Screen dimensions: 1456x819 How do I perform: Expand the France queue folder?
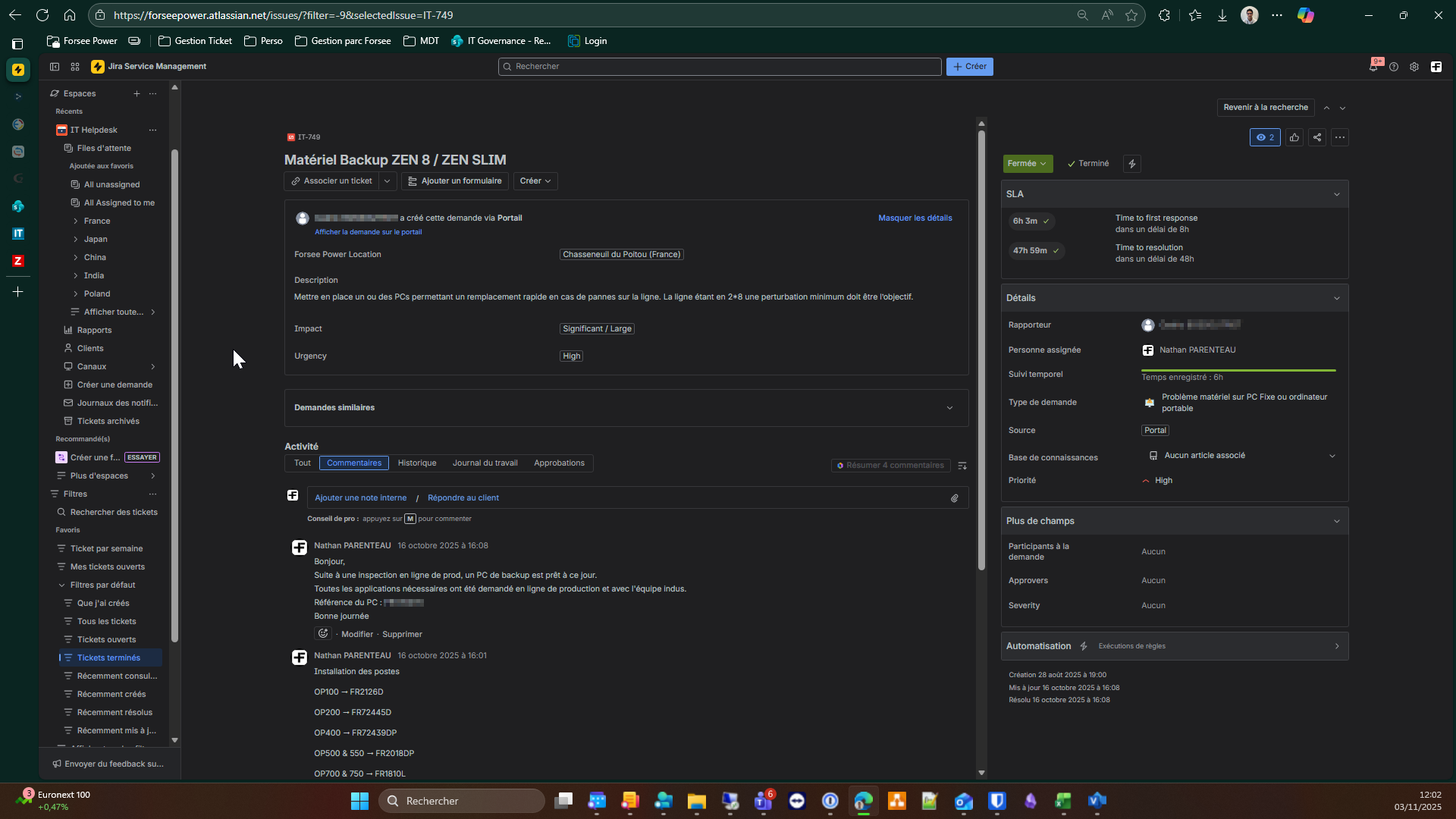click(76, 221)
